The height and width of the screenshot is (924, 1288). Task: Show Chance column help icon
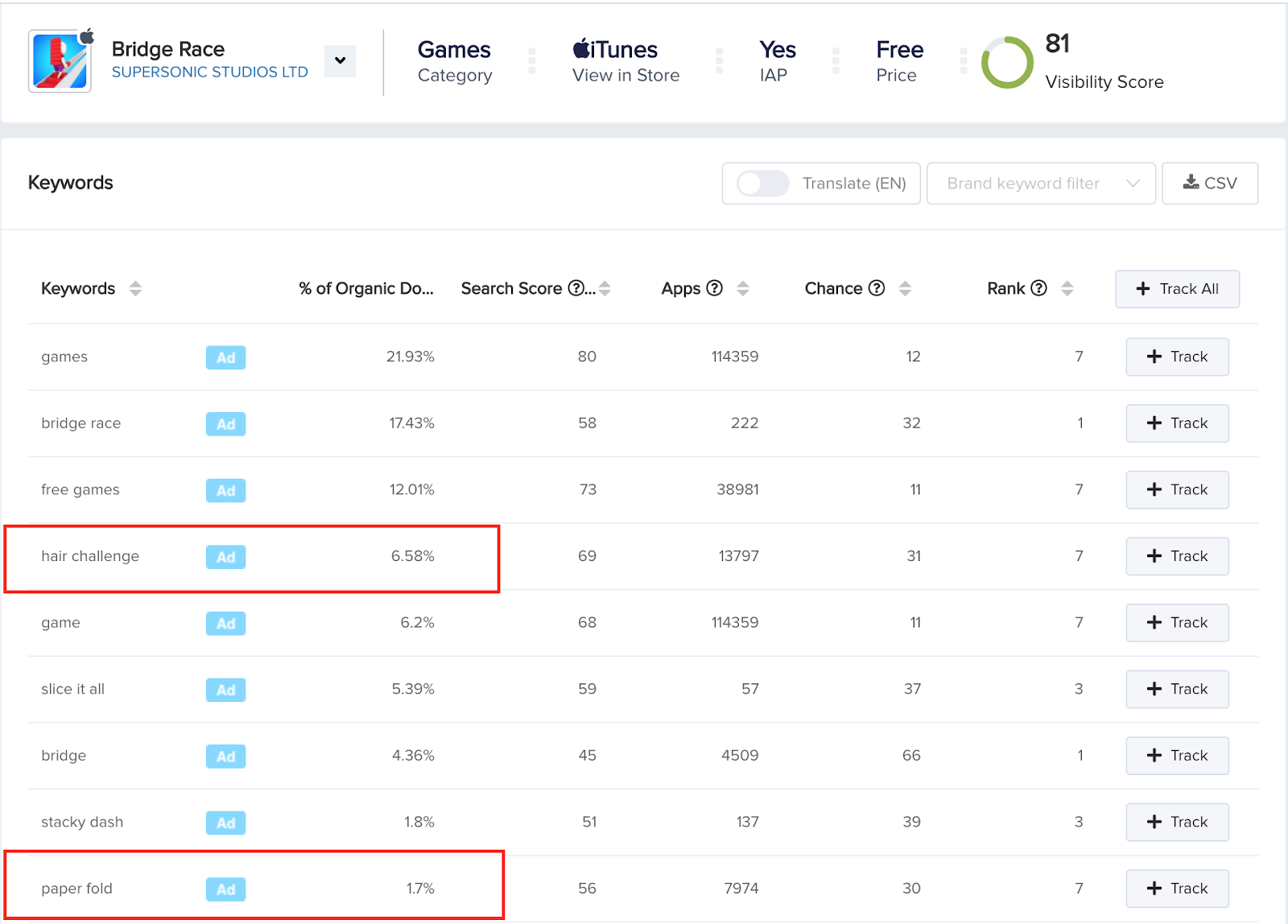877,288
